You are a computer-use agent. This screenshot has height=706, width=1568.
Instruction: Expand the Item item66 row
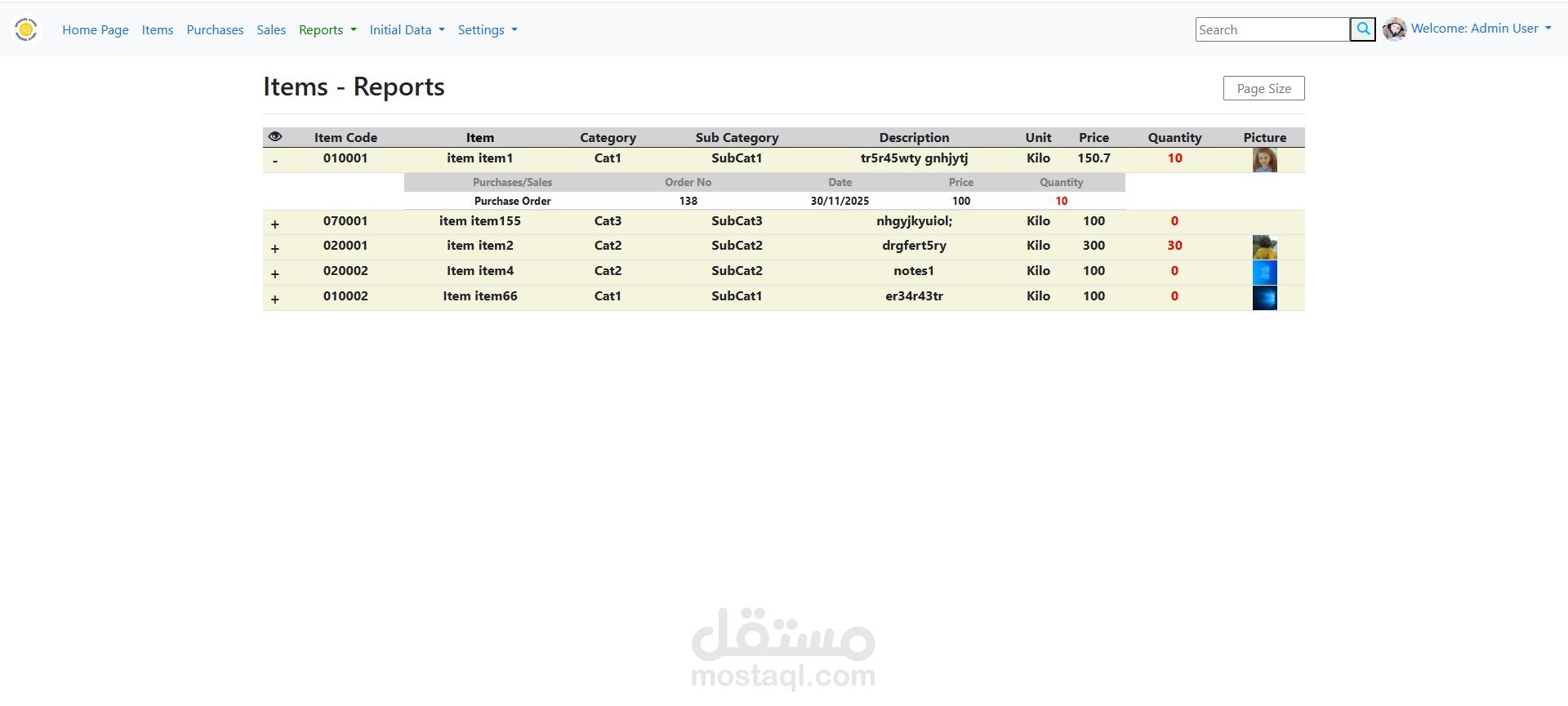(x=275, y=299)
